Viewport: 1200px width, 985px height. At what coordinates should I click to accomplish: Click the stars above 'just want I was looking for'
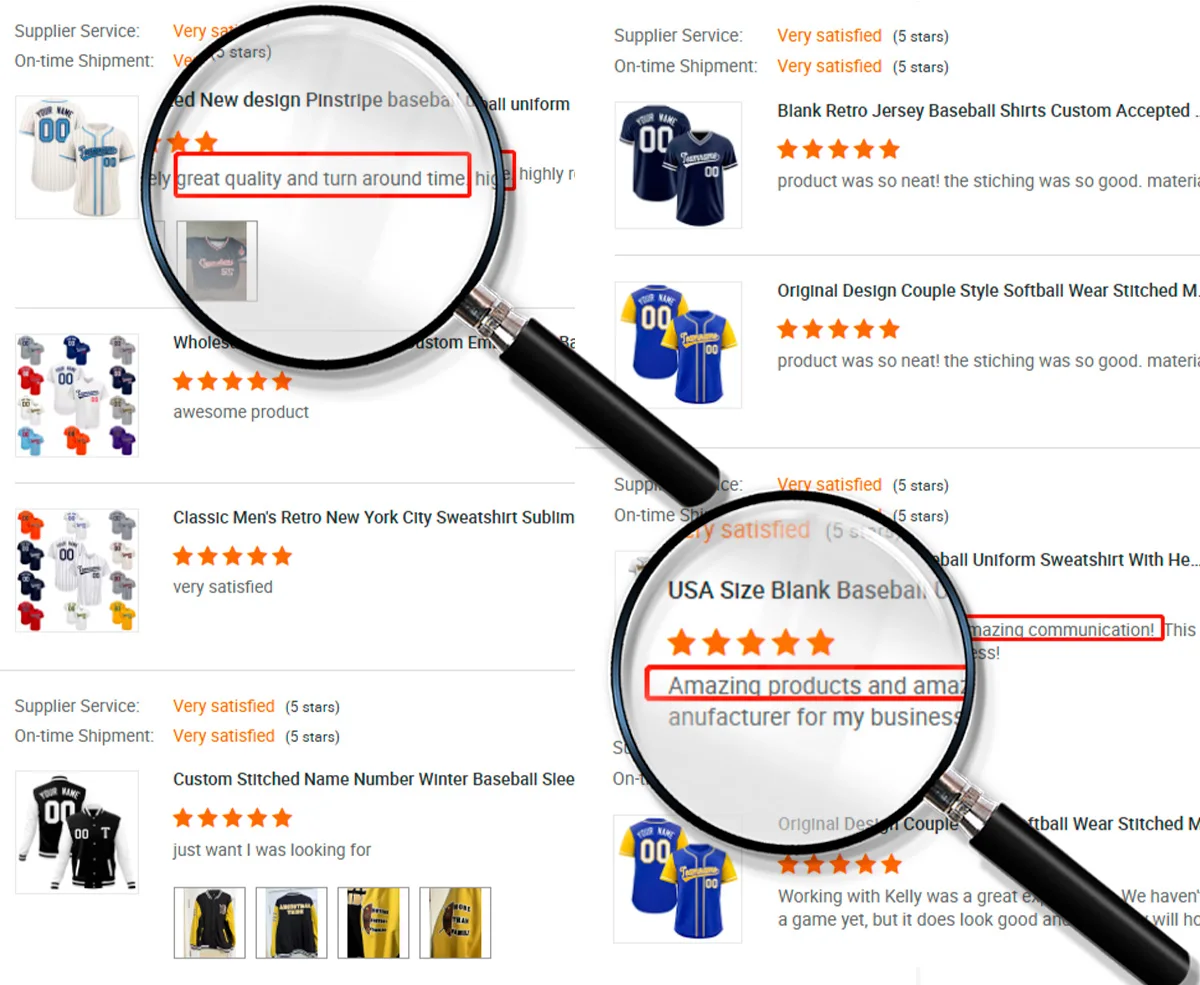(233, 818)
